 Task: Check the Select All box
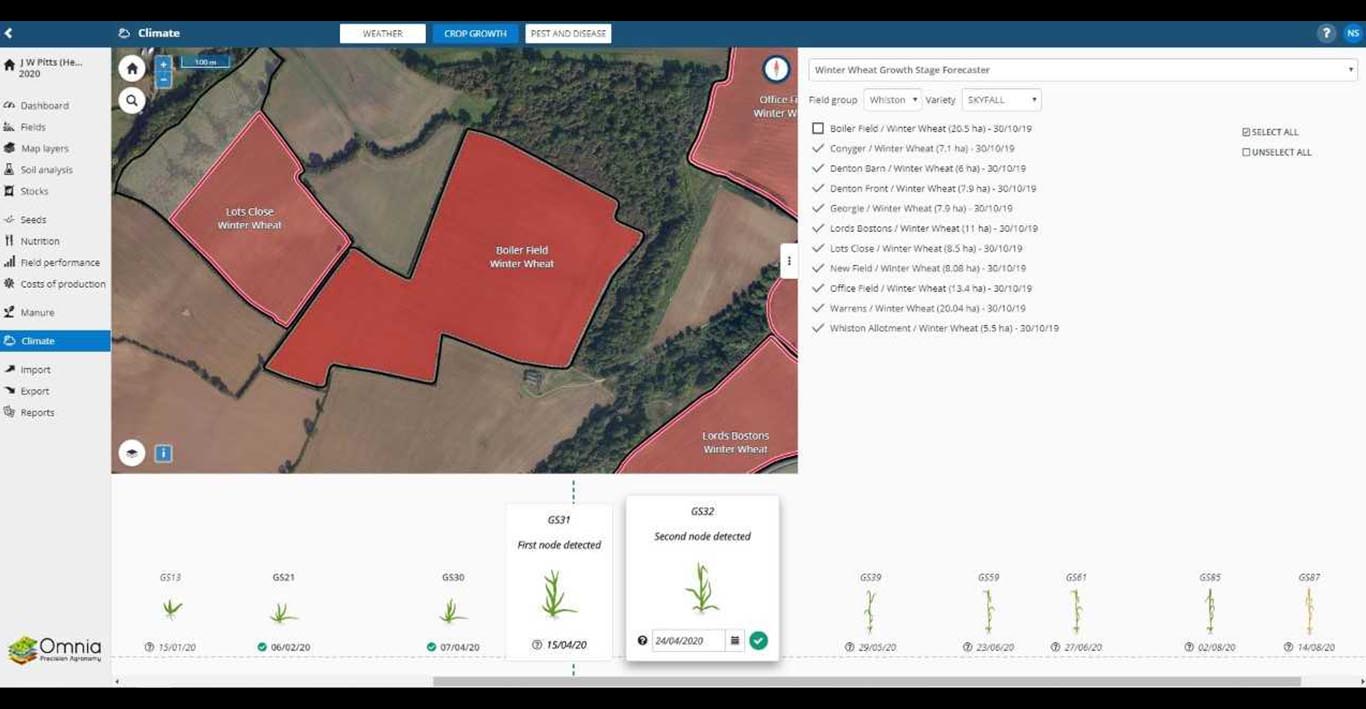tap(1246, 132)
